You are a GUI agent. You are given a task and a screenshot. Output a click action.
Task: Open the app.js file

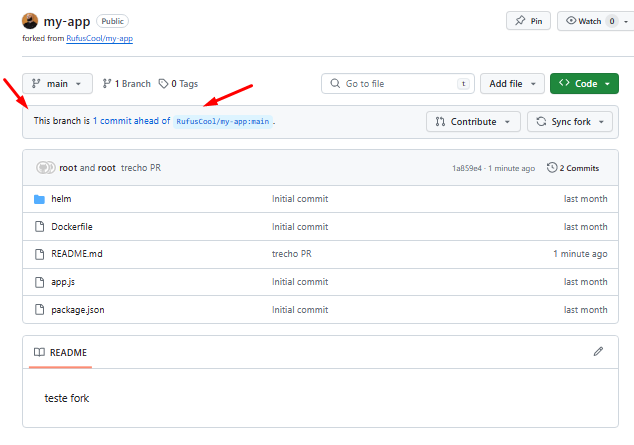point(63,282)
